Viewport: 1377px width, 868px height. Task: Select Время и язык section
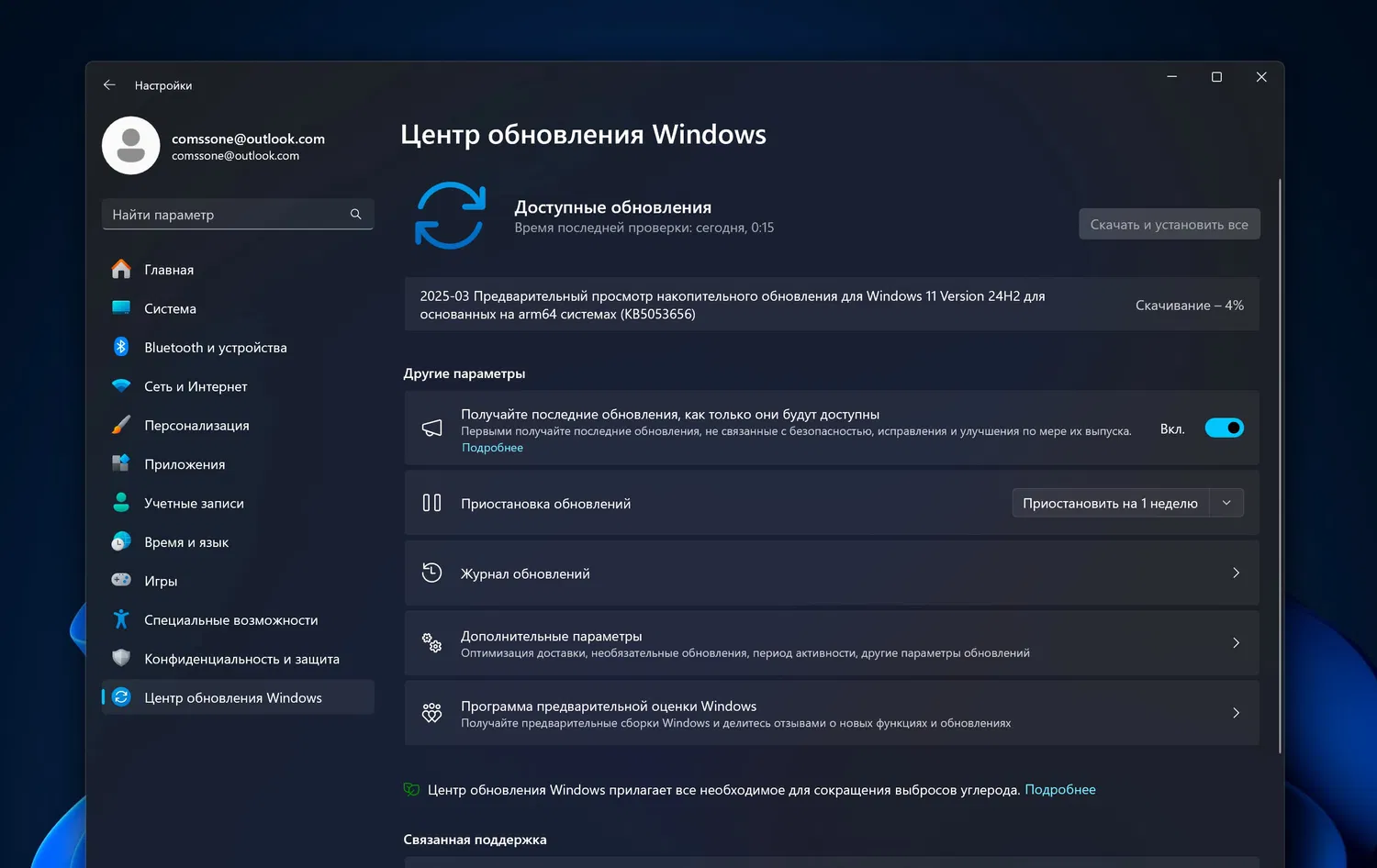point(238,541)
